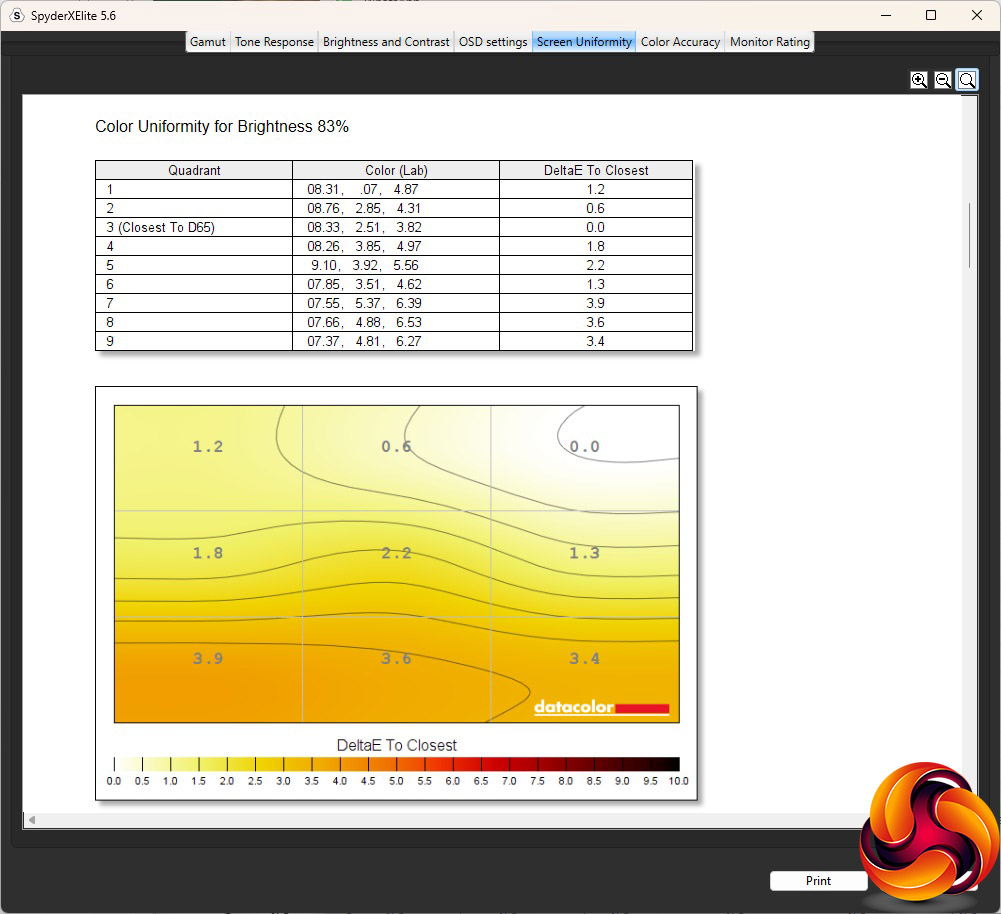Close the SpyderXElite window
Screen dimensions: 1001x914
pyautogui.click(x=977, y=15)
